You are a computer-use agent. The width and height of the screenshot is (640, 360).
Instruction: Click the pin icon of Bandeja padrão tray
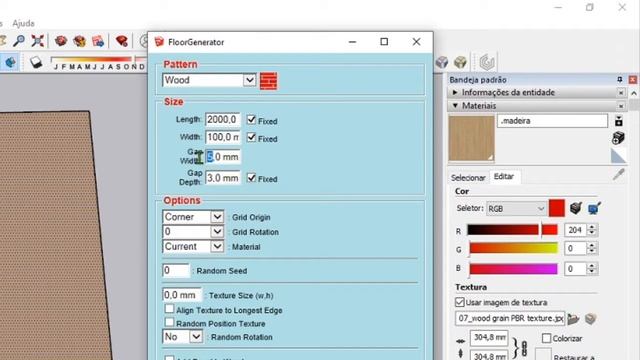point(620,80)
